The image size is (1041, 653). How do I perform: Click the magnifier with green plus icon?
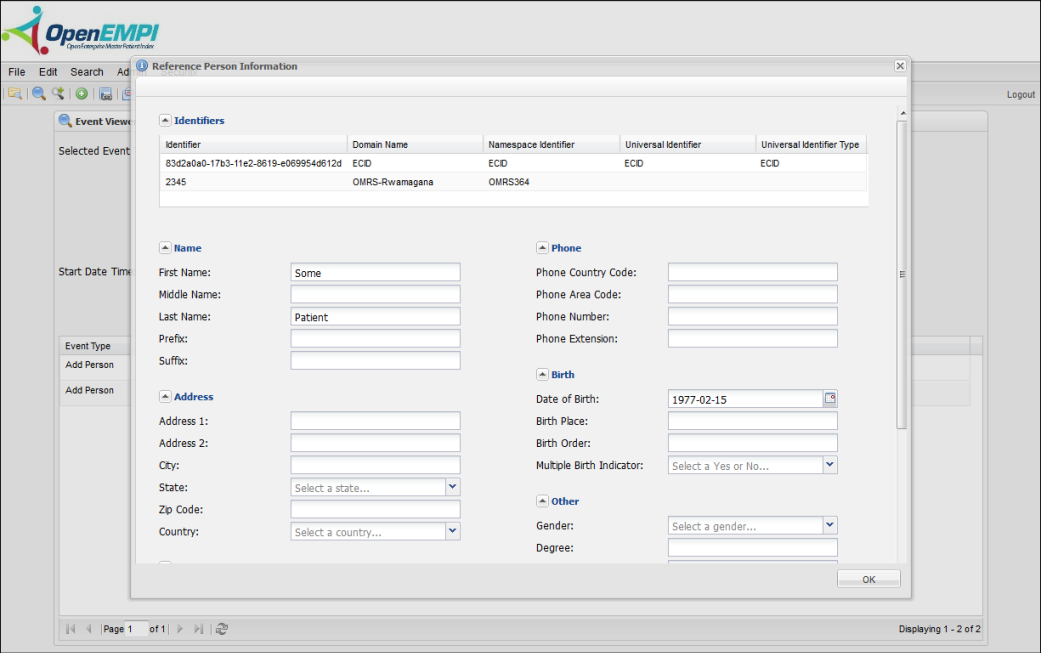[58, 94]
